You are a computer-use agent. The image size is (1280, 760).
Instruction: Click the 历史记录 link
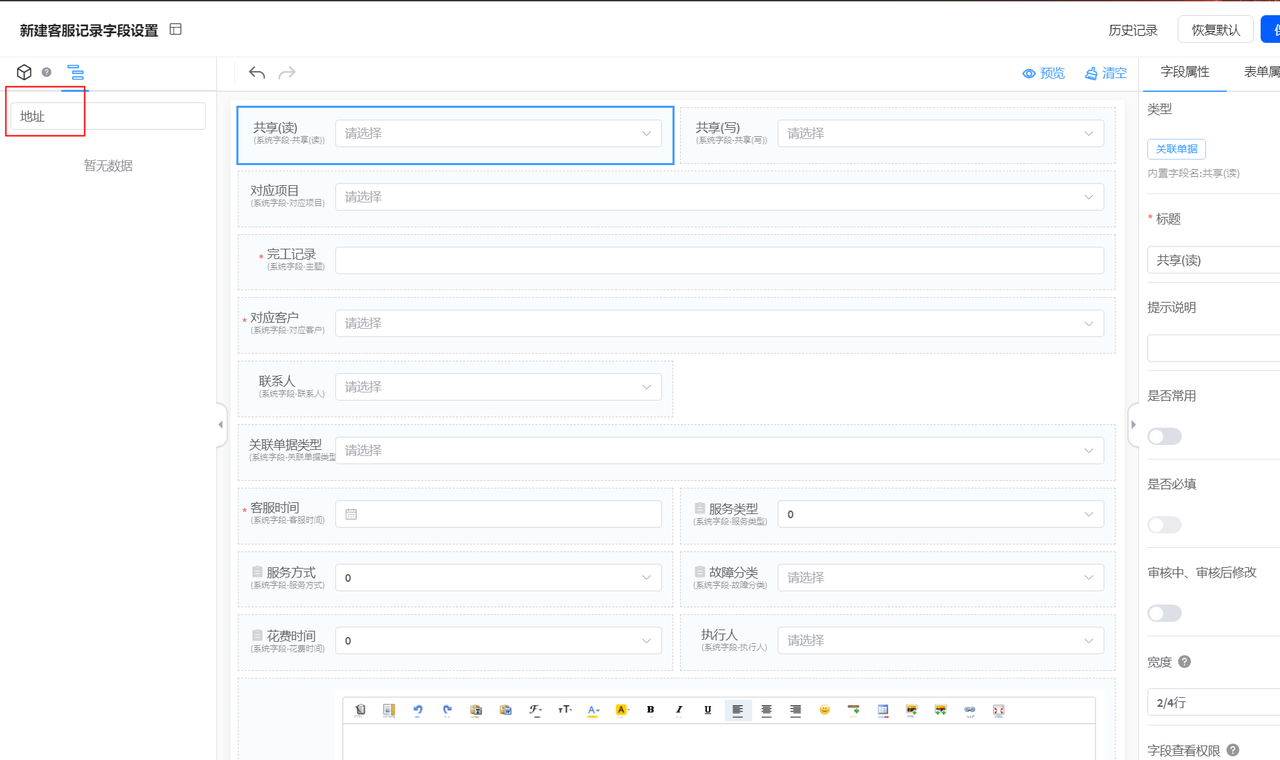1133,30
